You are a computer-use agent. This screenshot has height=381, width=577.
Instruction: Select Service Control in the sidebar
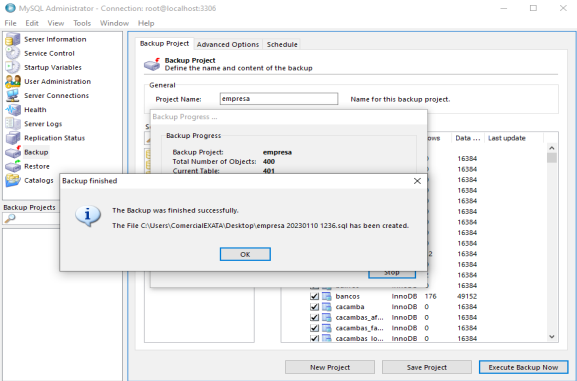(49, 53)
